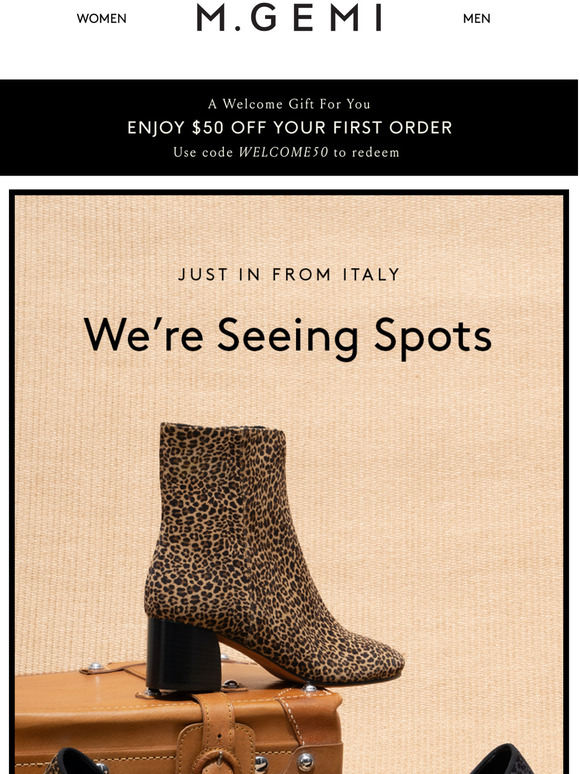Select the 'A Welcome Gift For You' text
The width and height of the screenshot is (580, 774).
point(289,104)
